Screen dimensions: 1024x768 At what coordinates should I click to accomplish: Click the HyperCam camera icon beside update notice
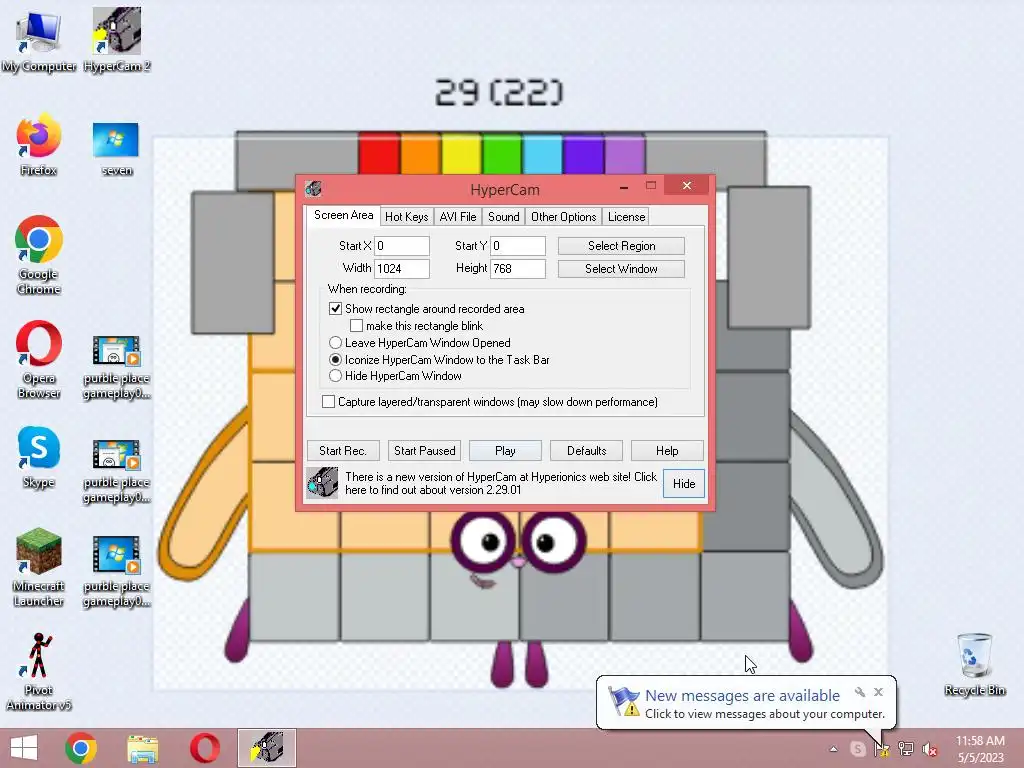(x=322, y=483)
